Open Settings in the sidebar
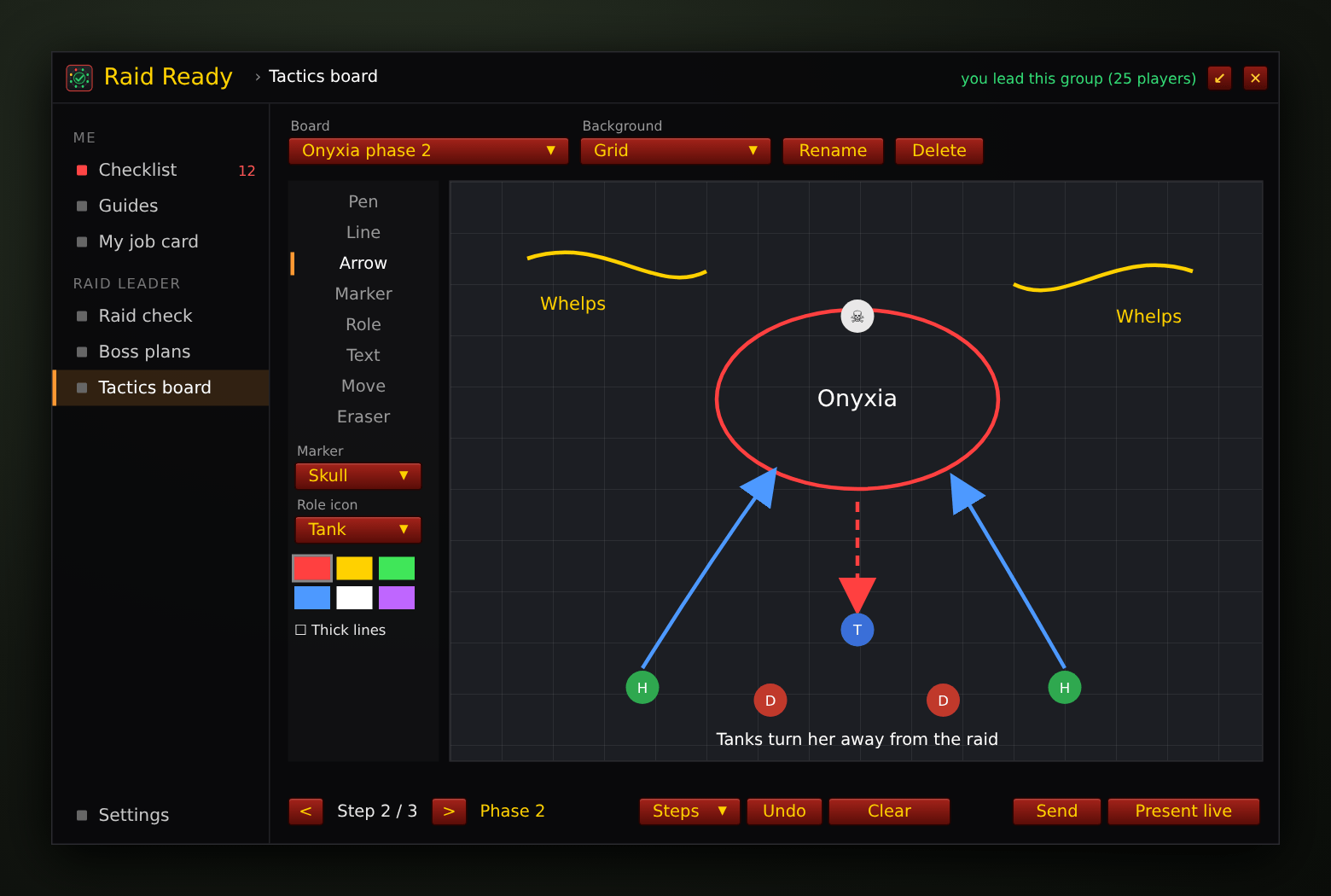The width and height of the screenshot is (1331, 896). click(x=161, y=815)
